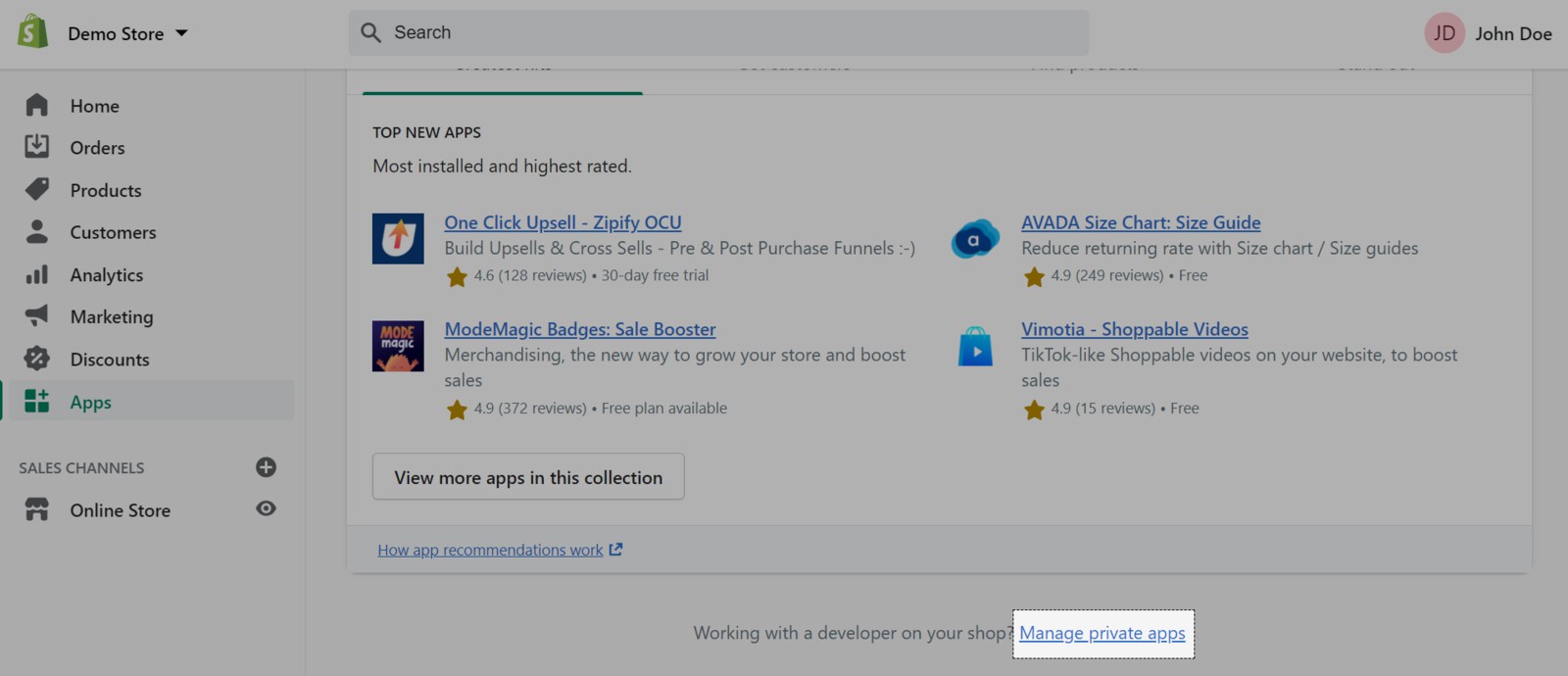Click the Online Store storefront icon
1568x676 pixels.
[x=37, y=509]
